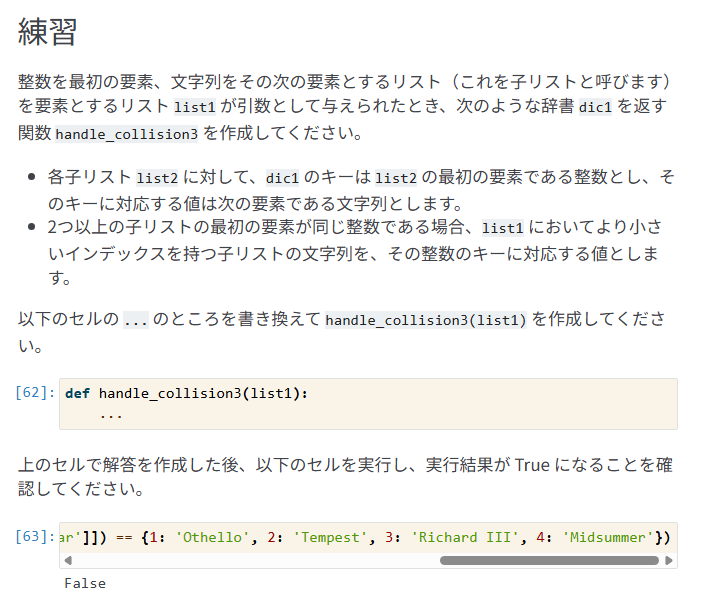Select the [62] cell prompt
This screenshot has width=702, height=609.
[35, 393]
